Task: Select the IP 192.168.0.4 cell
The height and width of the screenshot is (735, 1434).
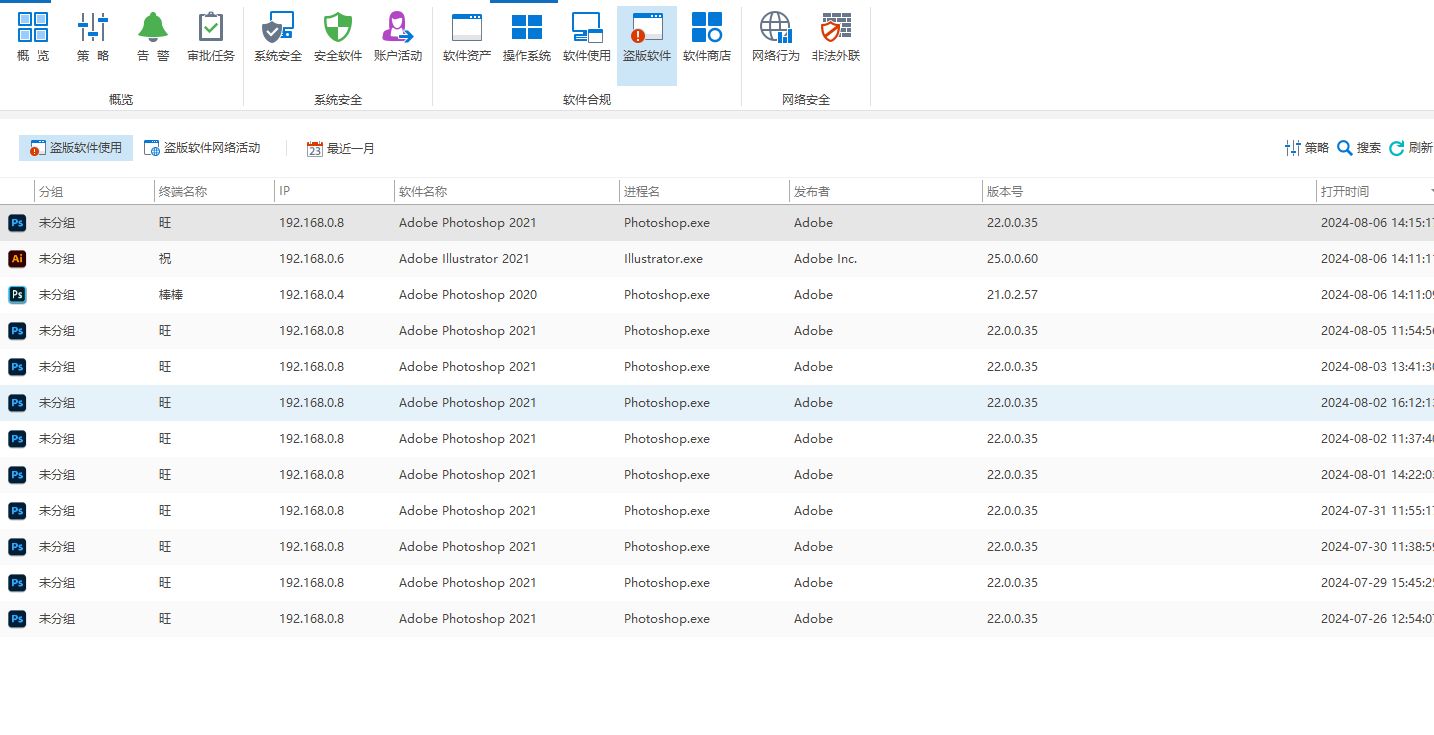Action: [311, 295]
